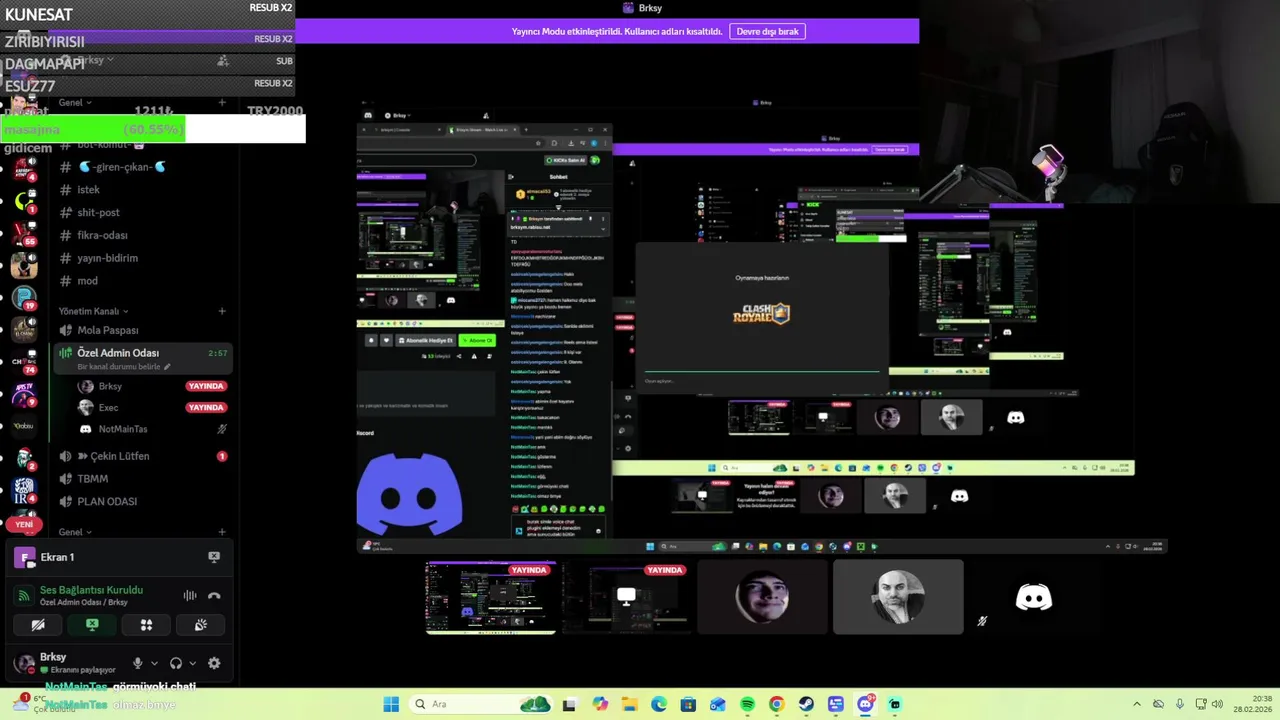Click Brksy's YAYINDA live badge

pyautogui.click(x=206, y=386)
